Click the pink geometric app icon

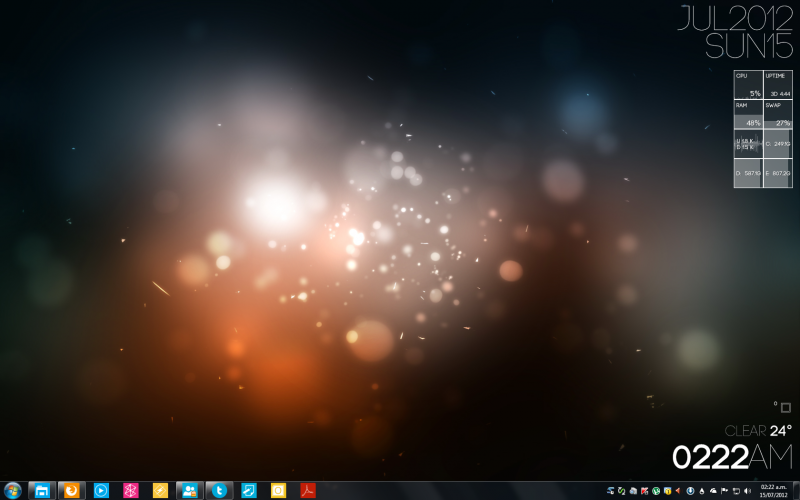tap(131, 491)
